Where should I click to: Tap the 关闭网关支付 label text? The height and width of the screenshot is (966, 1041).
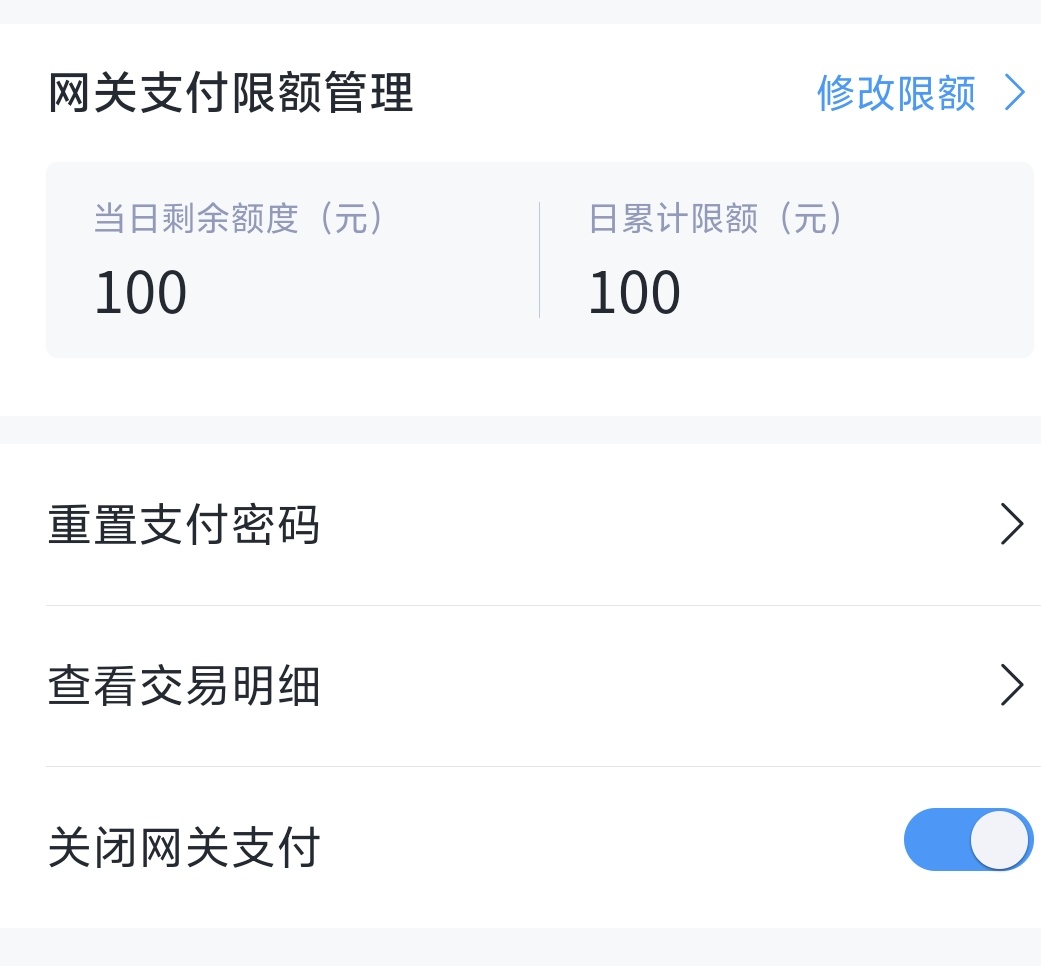[x=184, y=848]
